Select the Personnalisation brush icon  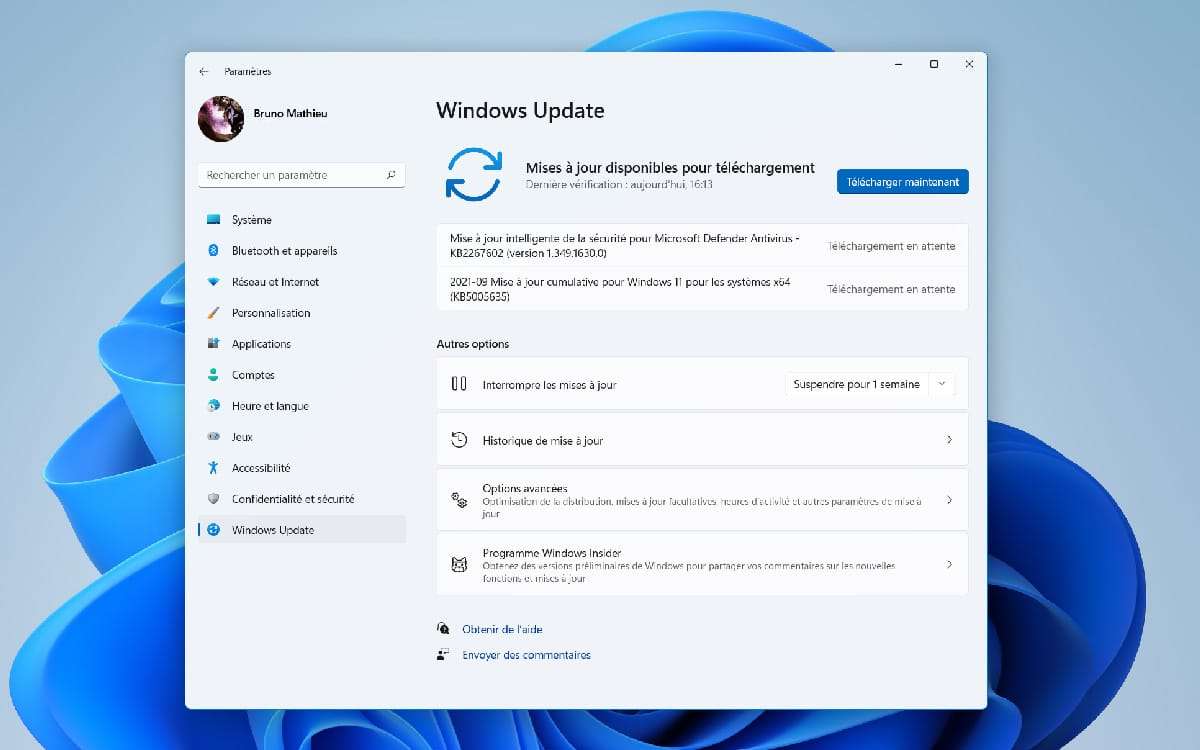213,313
